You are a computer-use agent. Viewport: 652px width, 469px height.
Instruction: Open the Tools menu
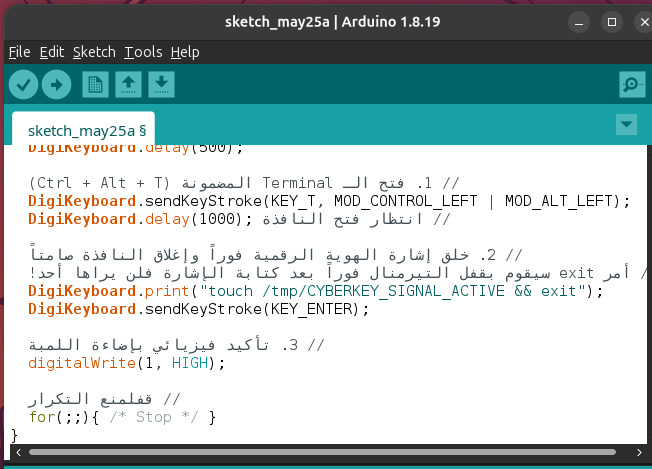(x=143, y=52)
